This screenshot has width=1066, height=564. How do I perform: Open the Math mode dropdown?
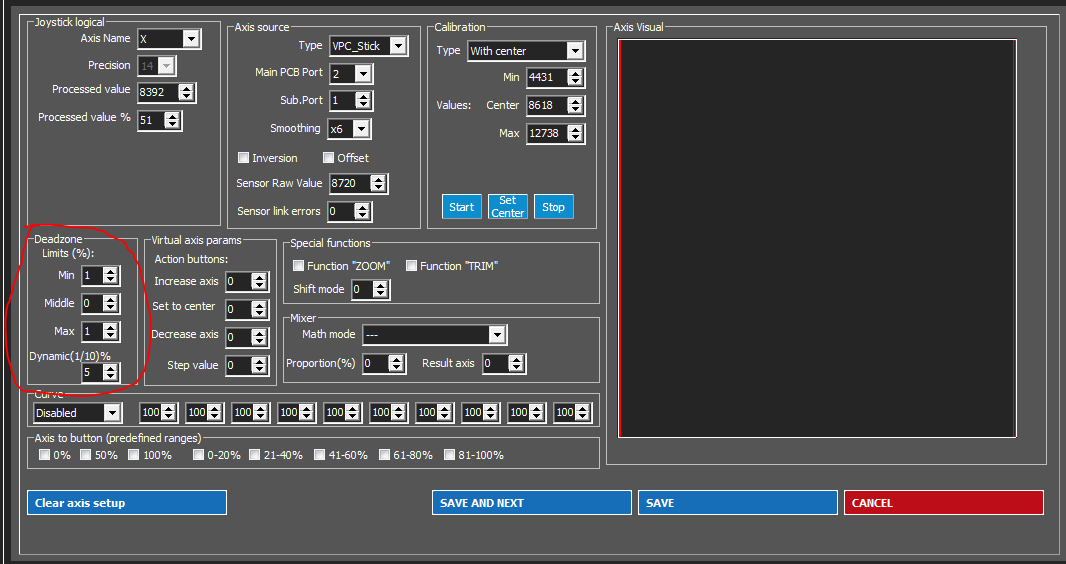[x=497, y=334]
